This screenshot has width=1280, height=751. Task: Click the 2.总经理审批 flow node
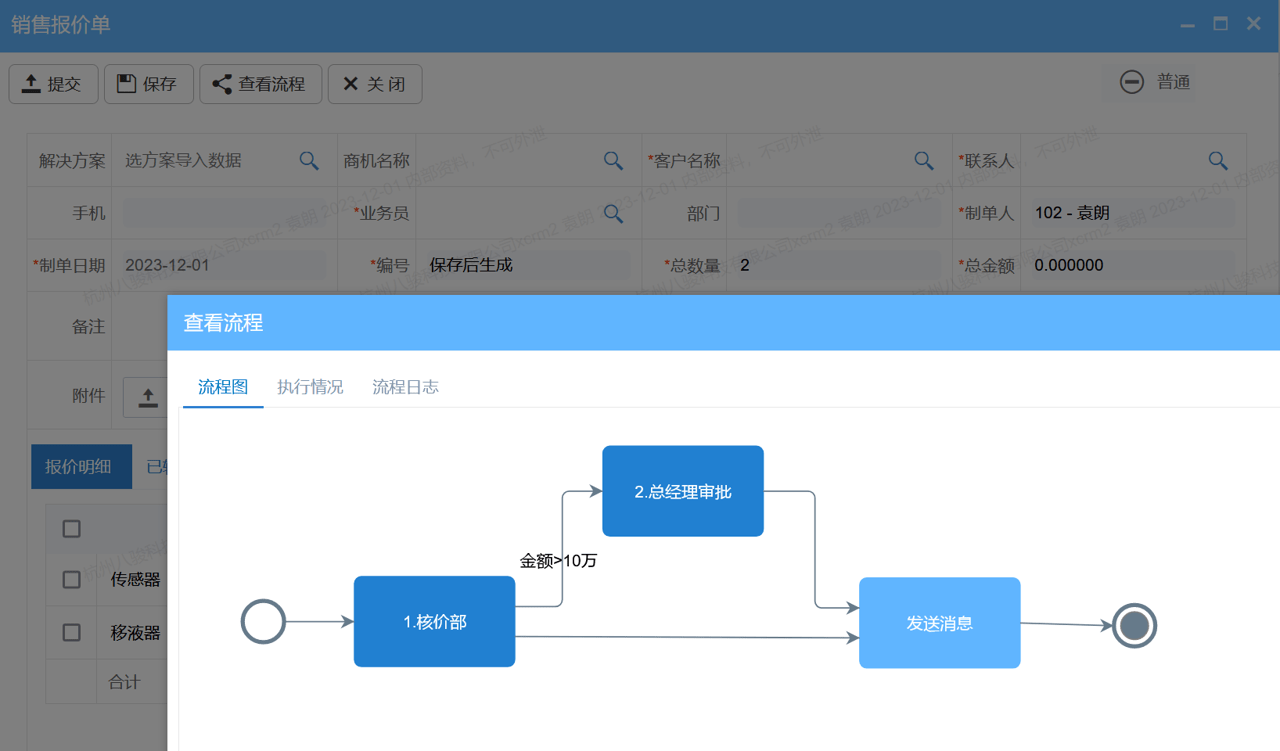click(683, 490)
